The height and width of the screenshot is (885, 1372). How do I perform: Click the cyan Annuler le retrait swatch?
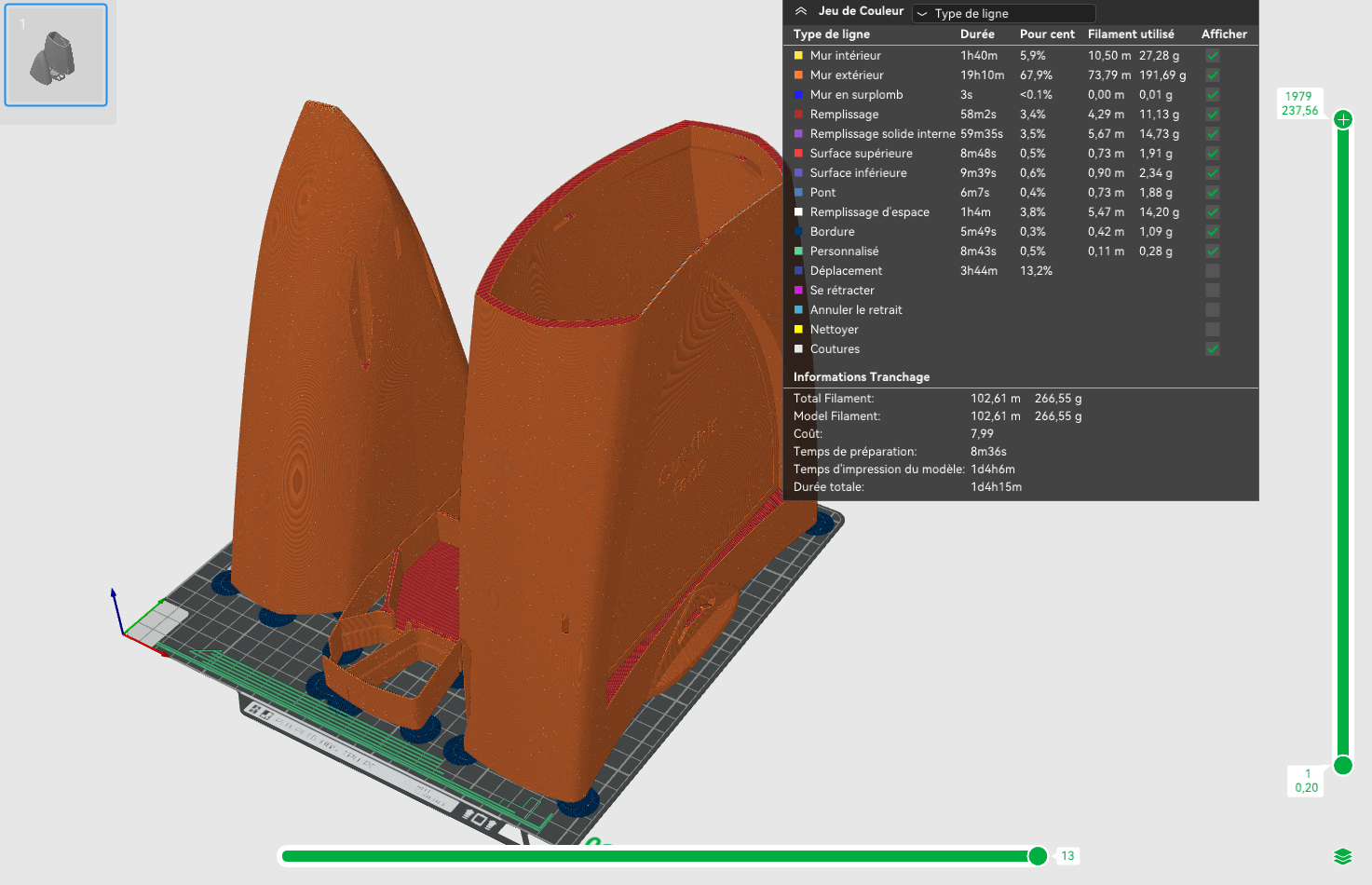click(798, 310)
